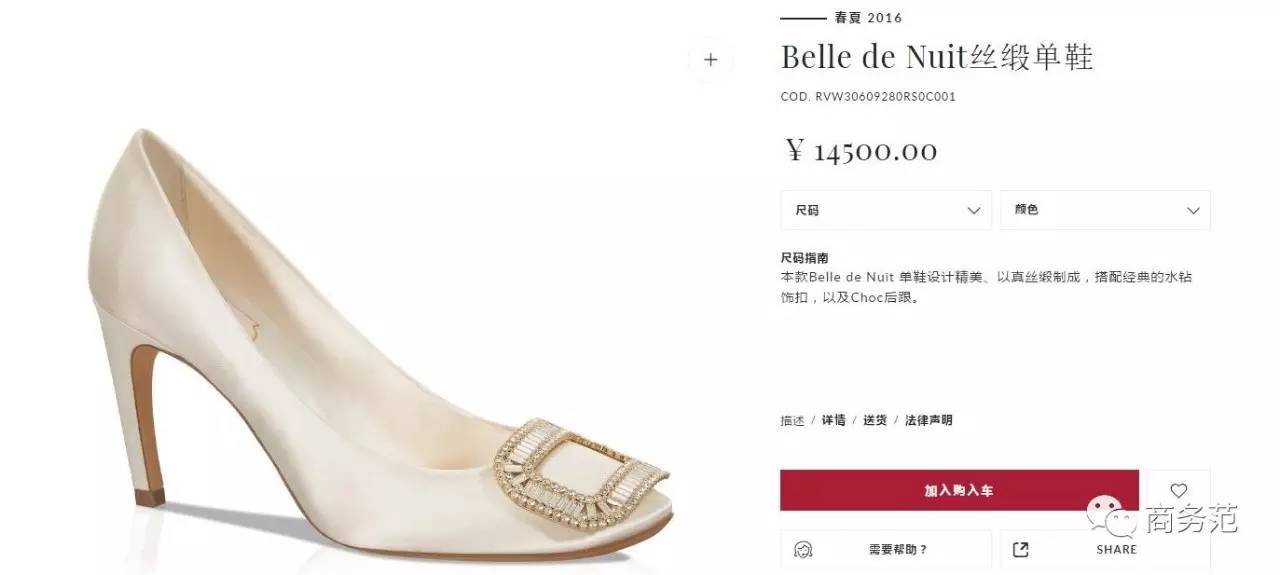
Task: Click the Belle de Nuit丝缎单鞋 product title
Action: (937, 57)
